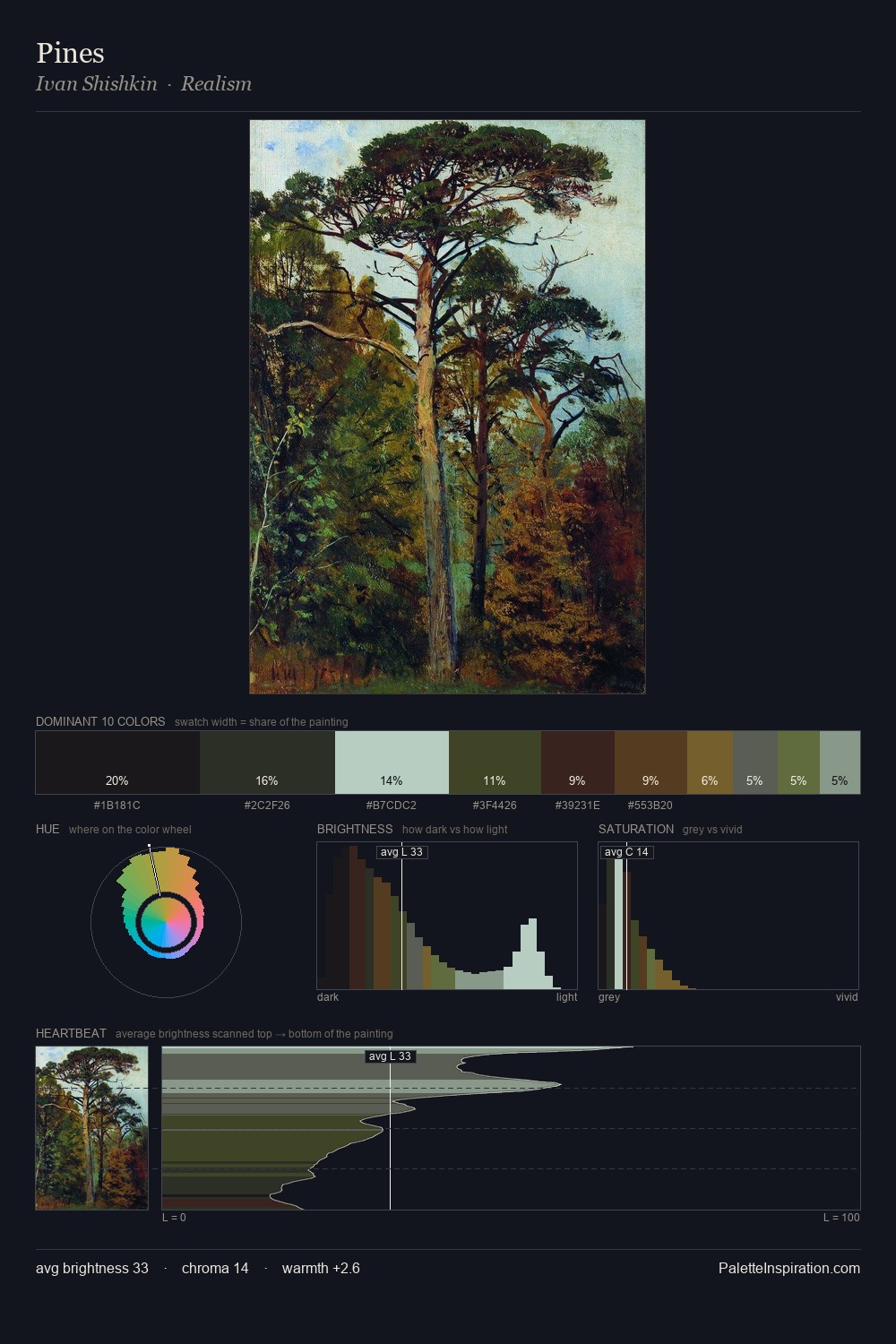Click the hex code #2C2F26 label

267,805
